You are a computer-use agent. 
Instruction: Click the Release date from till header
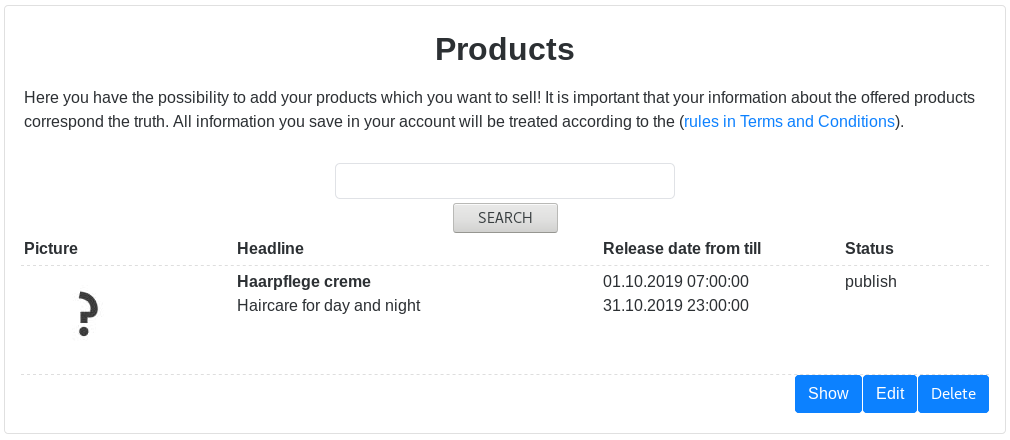[682, 248]
